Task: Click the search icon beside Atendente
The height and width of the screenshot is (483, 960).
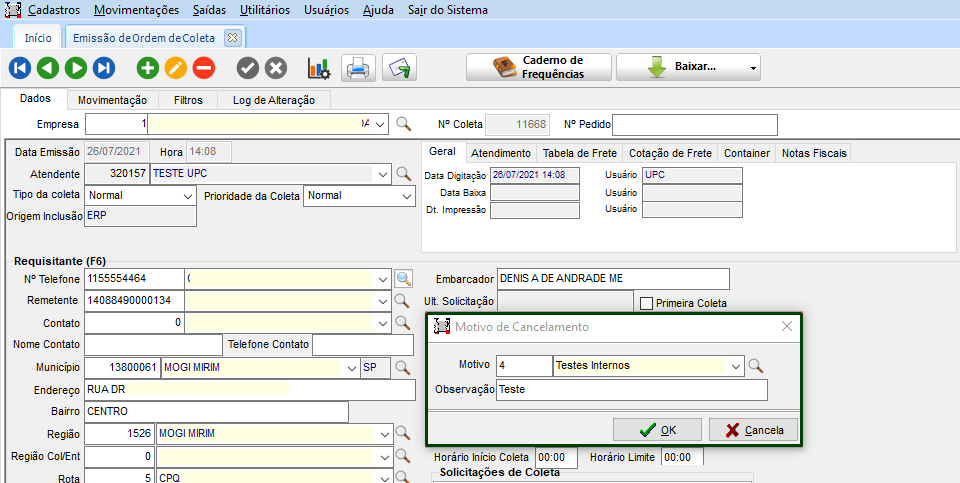Action: 404,174
